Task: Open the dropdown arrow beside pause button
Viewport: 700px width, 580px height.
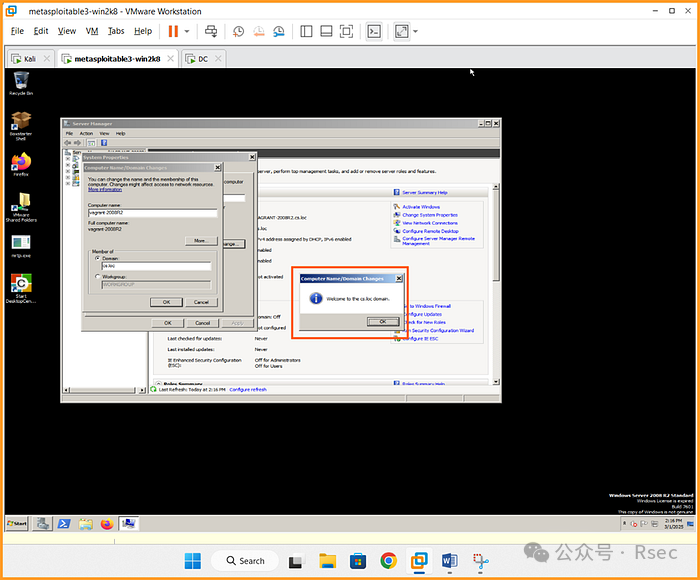Action: click(188, 31)
